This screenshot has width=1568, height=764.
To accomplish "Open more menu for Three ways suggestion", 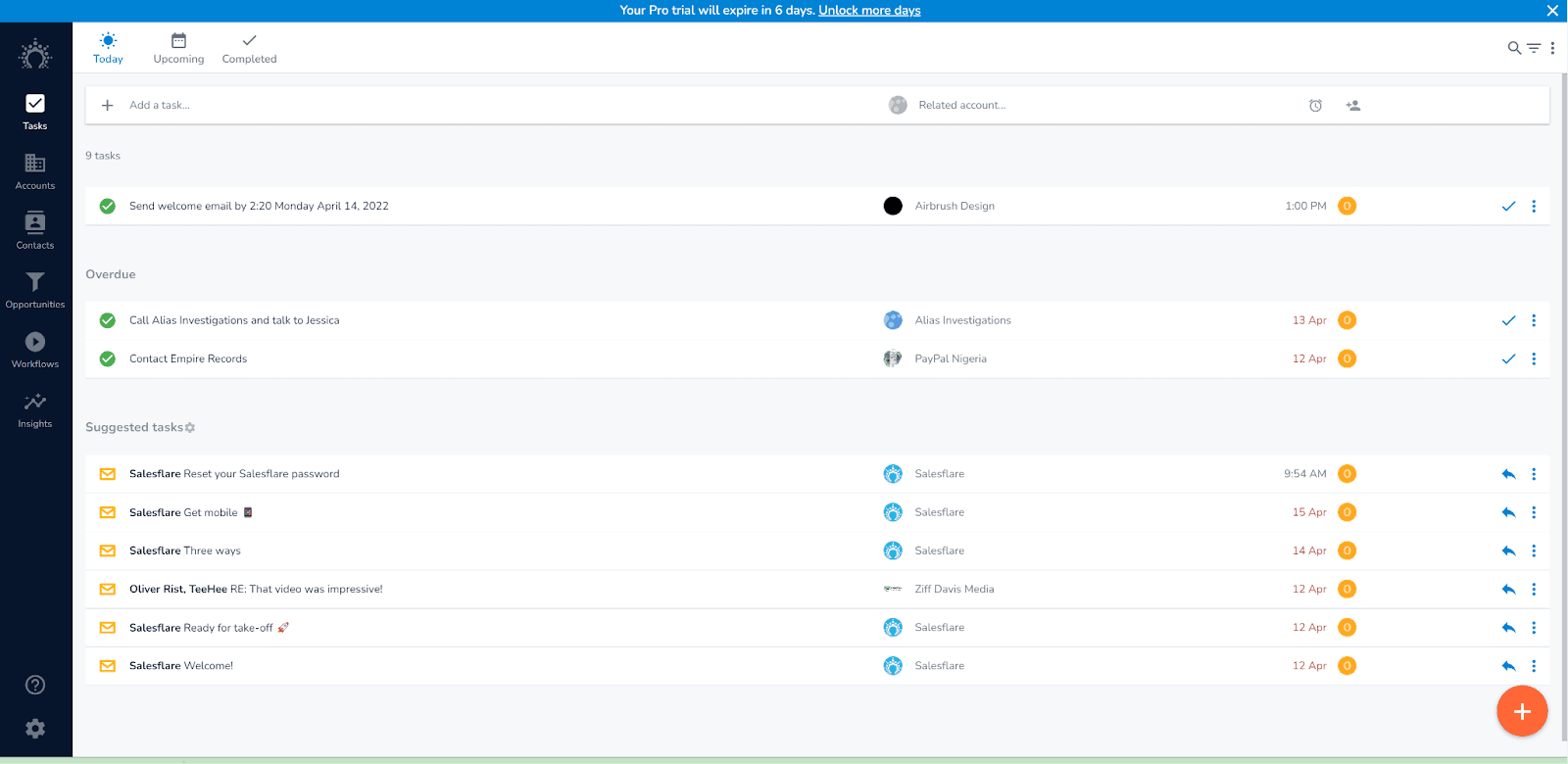I will pos(1534,550).
